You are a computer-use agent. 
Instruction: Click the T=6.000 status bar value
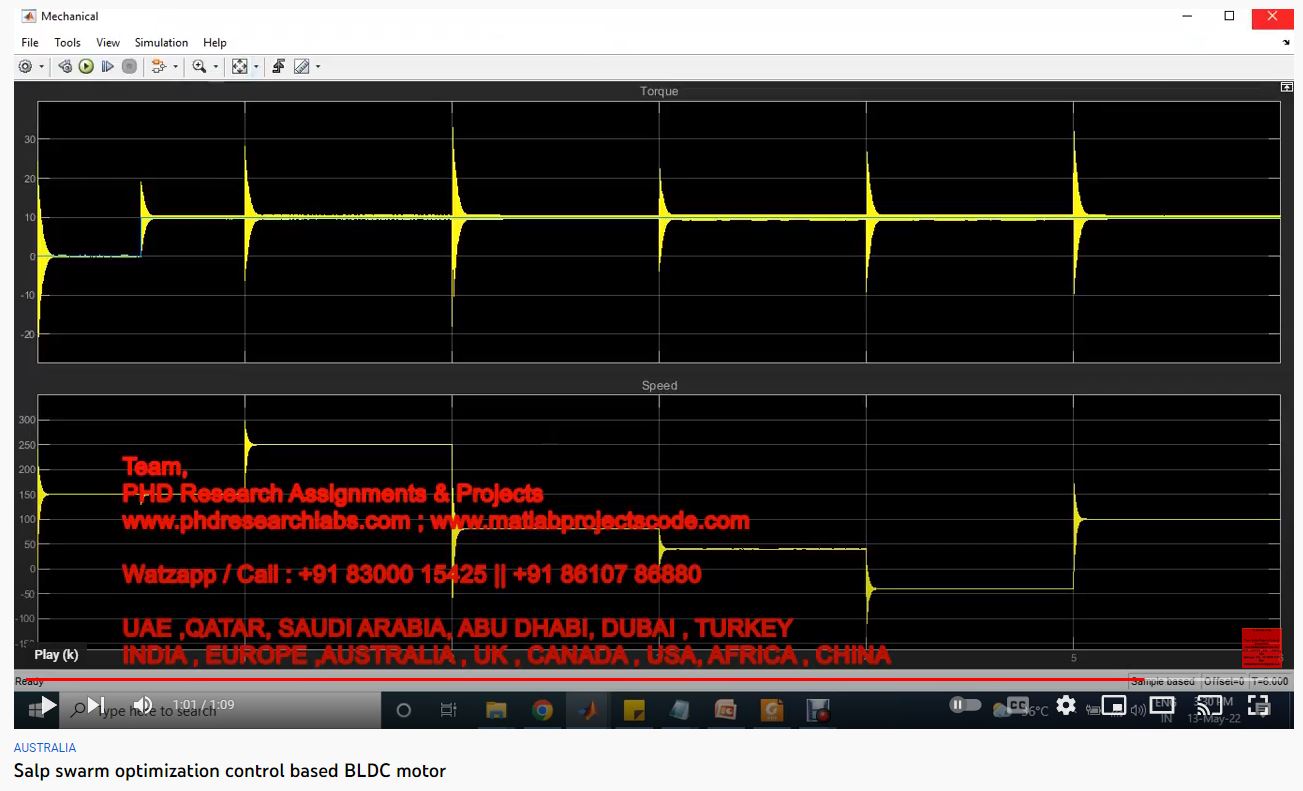pos(1268,681)
